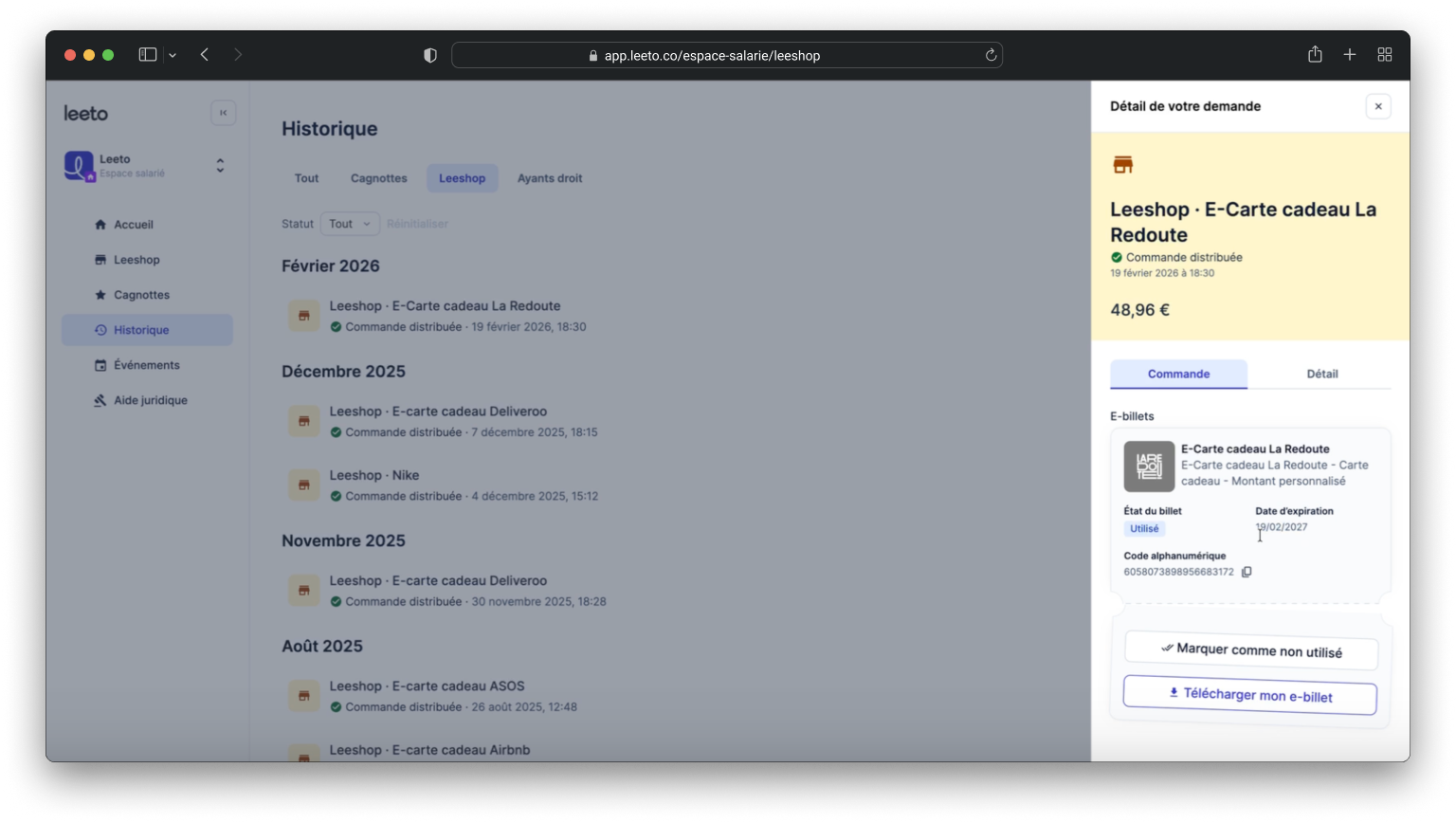1456x823 pixels.
Task: Navigate to Événements in the sidebar
Action: click(146, 365)
